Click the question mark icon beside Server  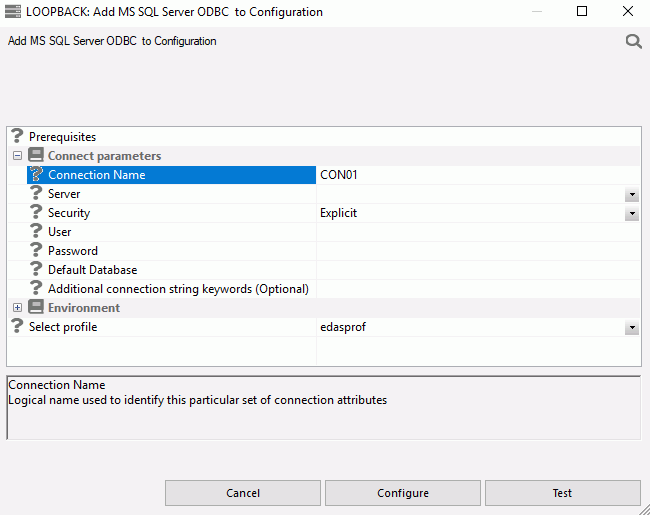coord(36,193)
